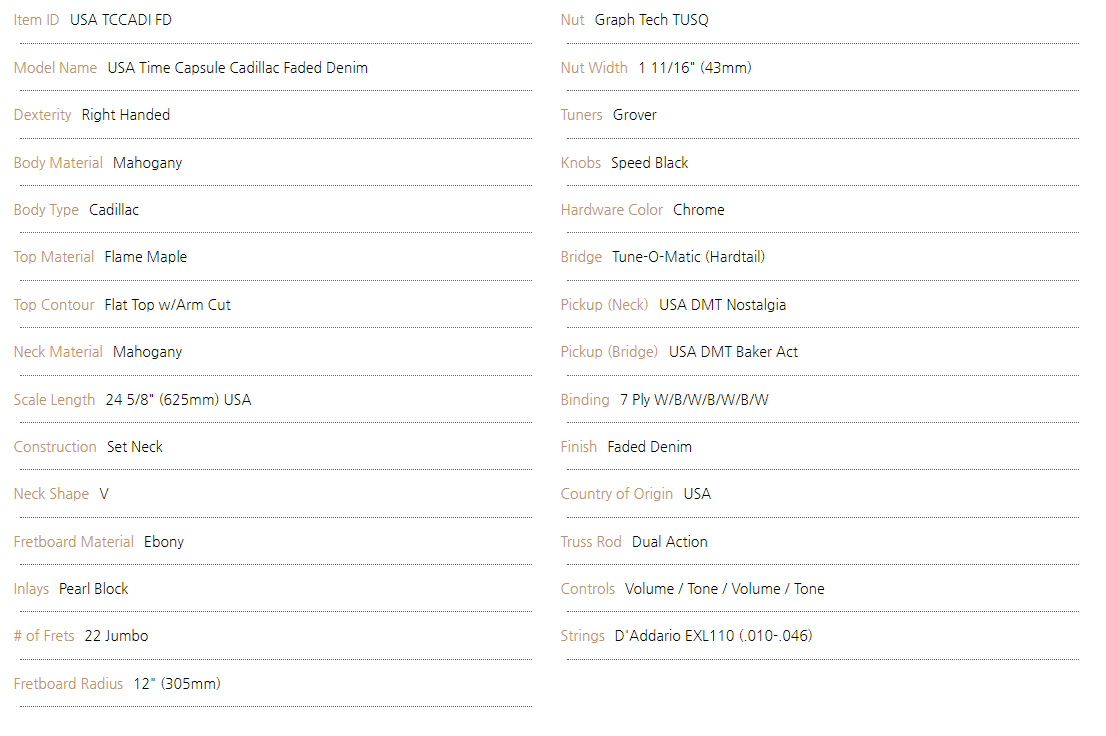Select the Graph Tech TUSQ nut value
Image resolution: width=1106 pixels, height=736 pixels.
coord(651,20)
